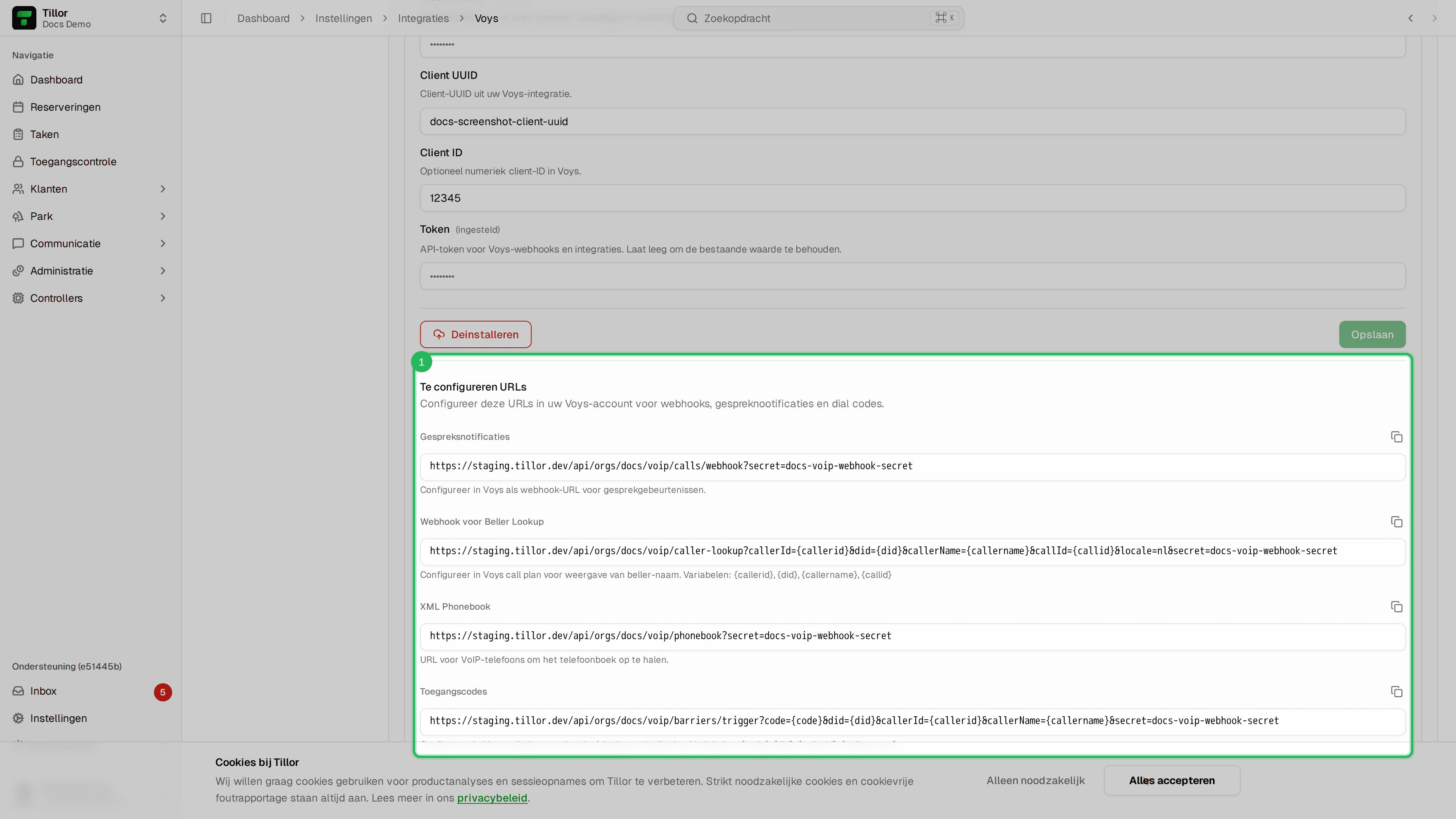This screenshot has width=1456, height=819.
Task: Click the Client UUID label
Action: (x=448, y=75)
